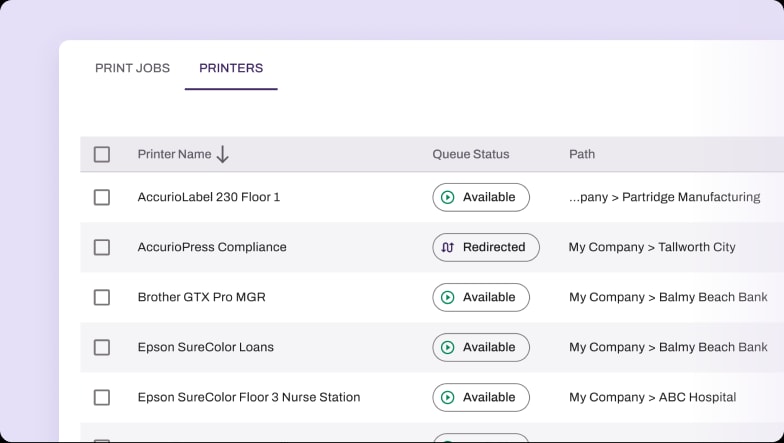Screen dimensions: 784x443
Task: Click the play icon in Epson SureColor Loans badge
Action: 448,347
